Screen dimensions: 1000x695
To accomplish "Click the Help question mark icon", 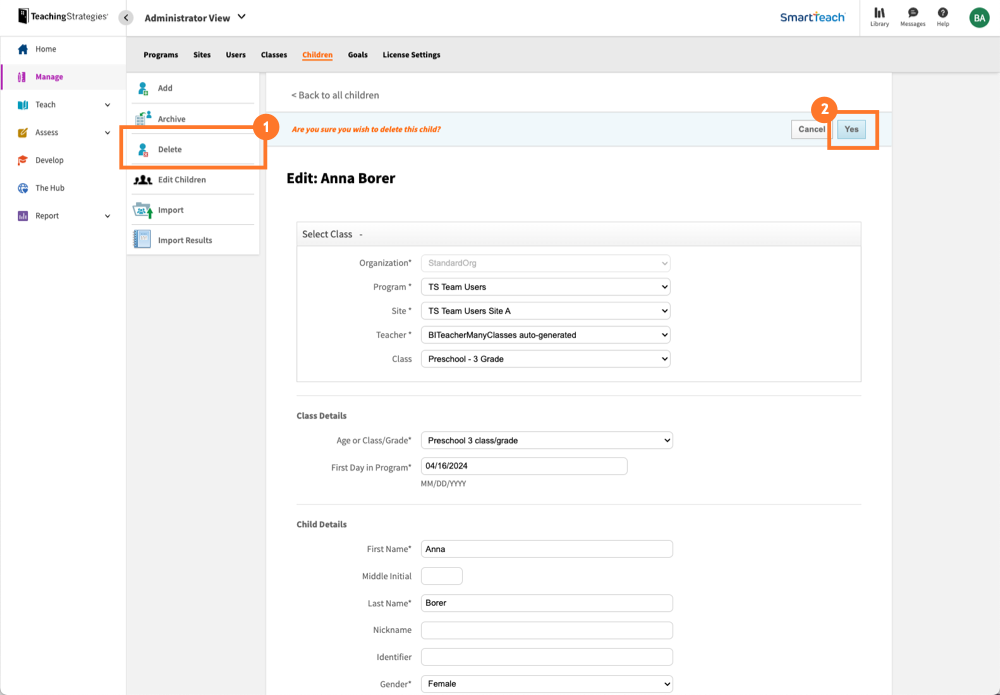I will pos(942,17).
